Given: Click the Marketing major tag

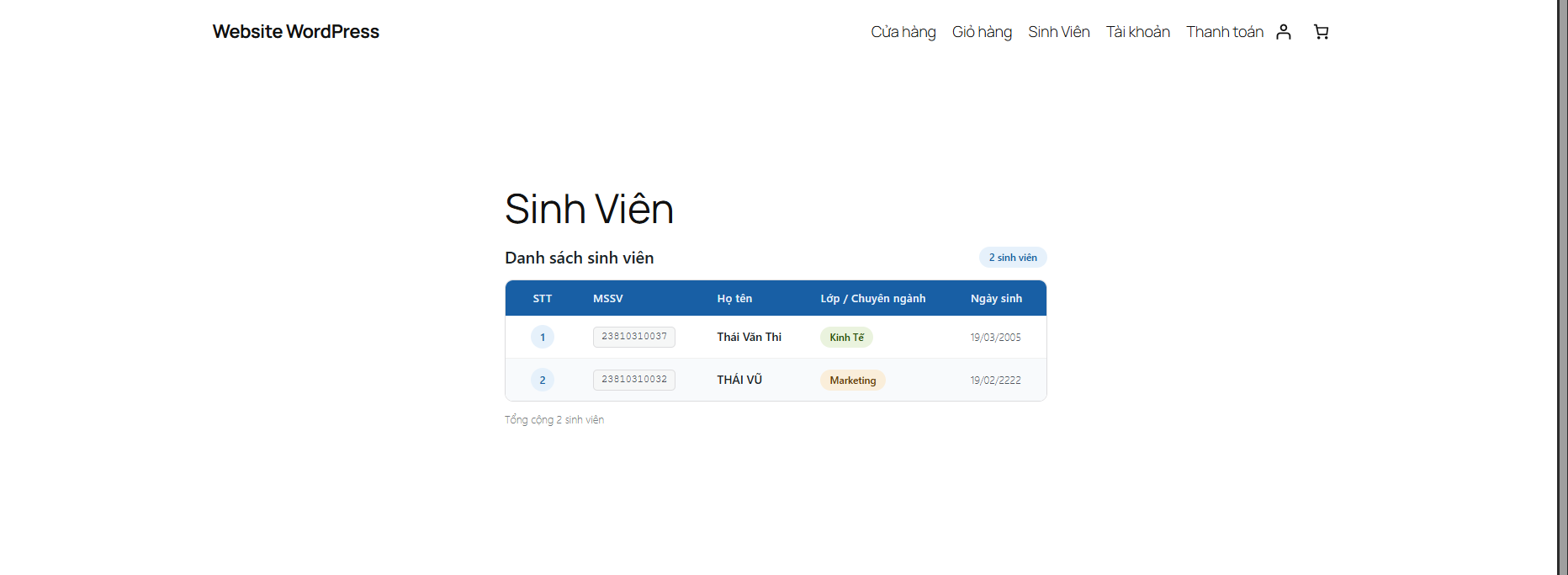Looking at the screenshot, I should point(853,381).
